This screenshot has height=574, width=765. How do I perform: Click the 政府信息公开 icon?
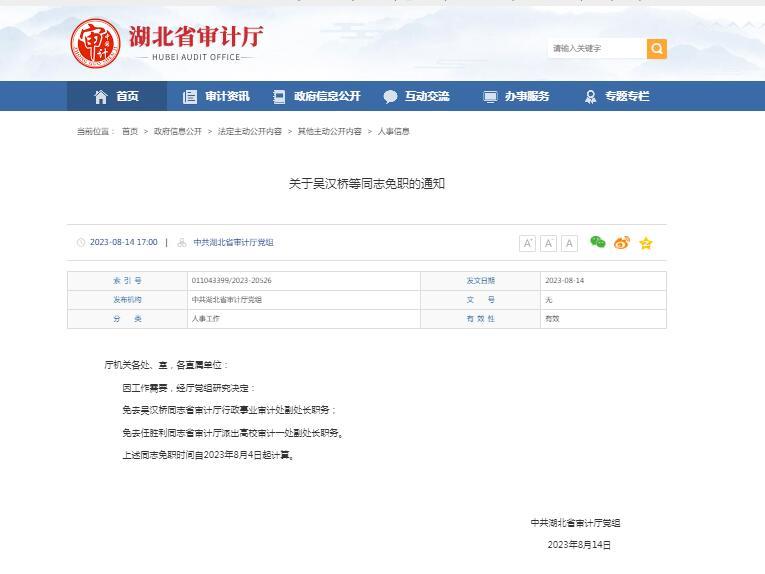pyautogui.click(x=279, y=97)
